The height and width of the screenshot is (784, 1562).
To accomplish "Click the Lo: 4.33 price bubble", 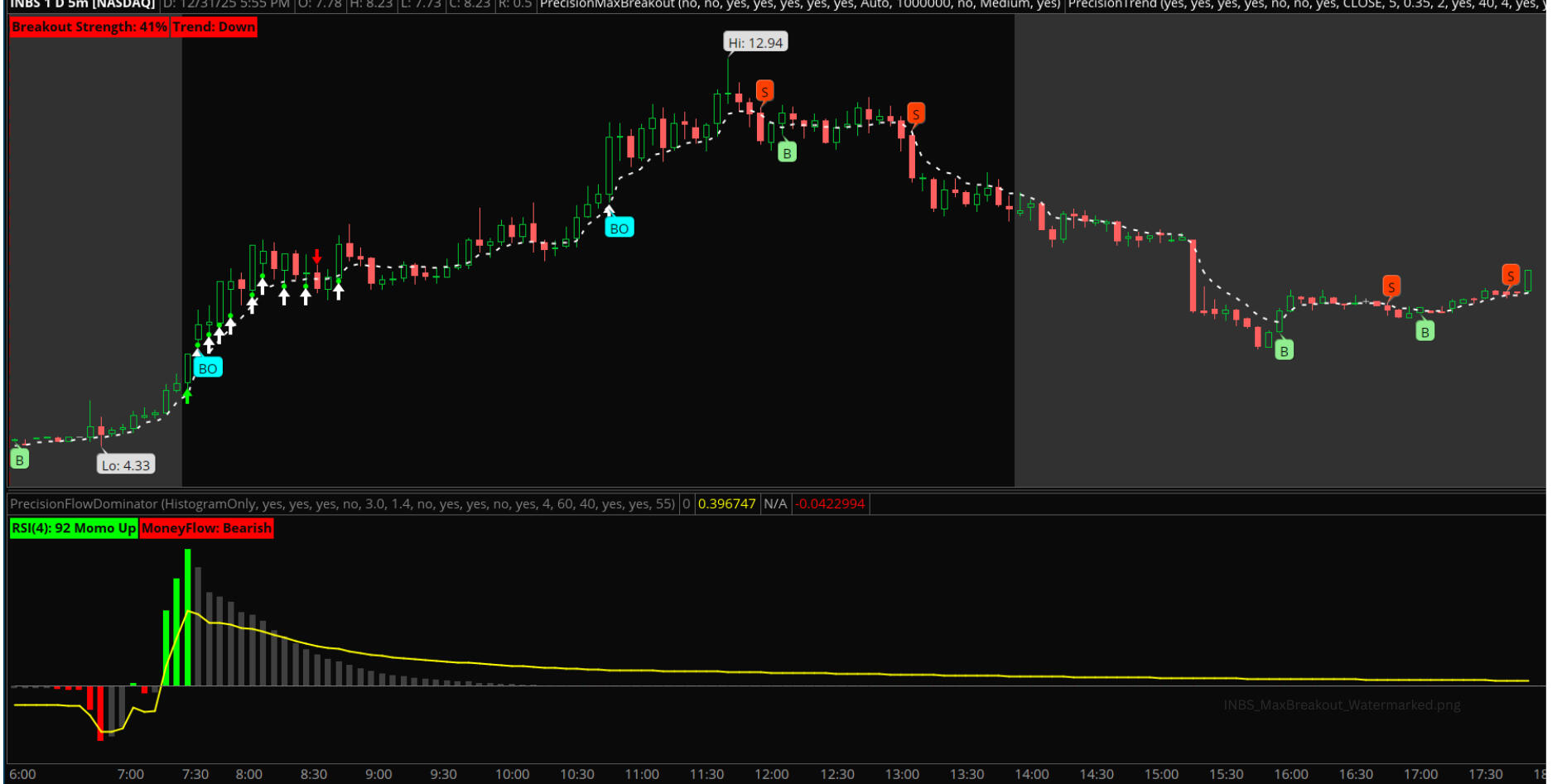I will 126,465.
